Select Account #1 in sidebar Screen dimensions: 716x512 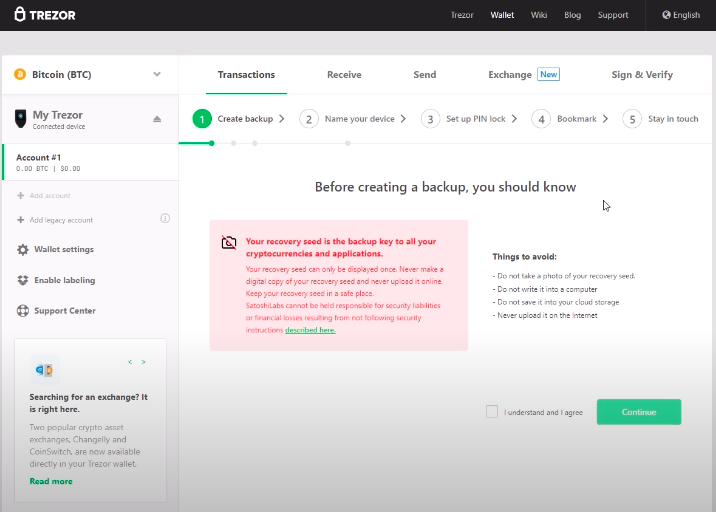(90, 162)
